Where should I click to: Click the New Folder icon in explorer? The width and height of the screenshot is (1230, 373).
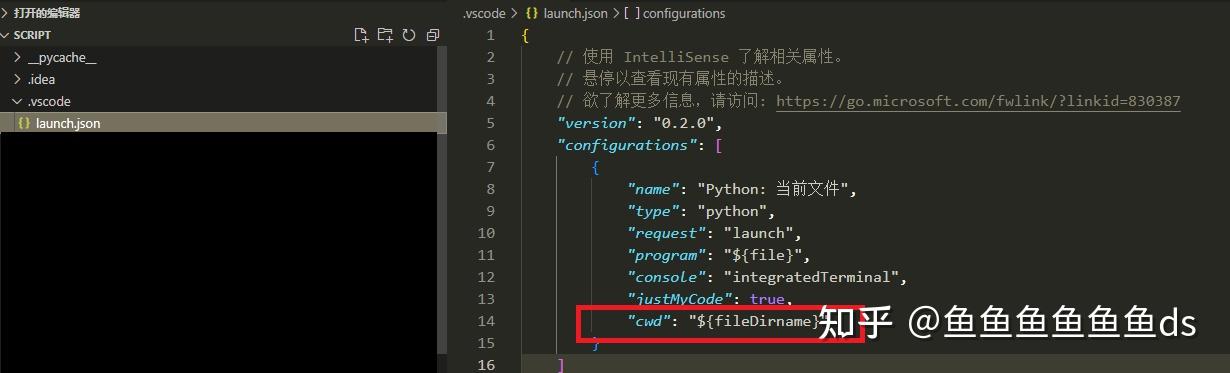pos(386,35)
